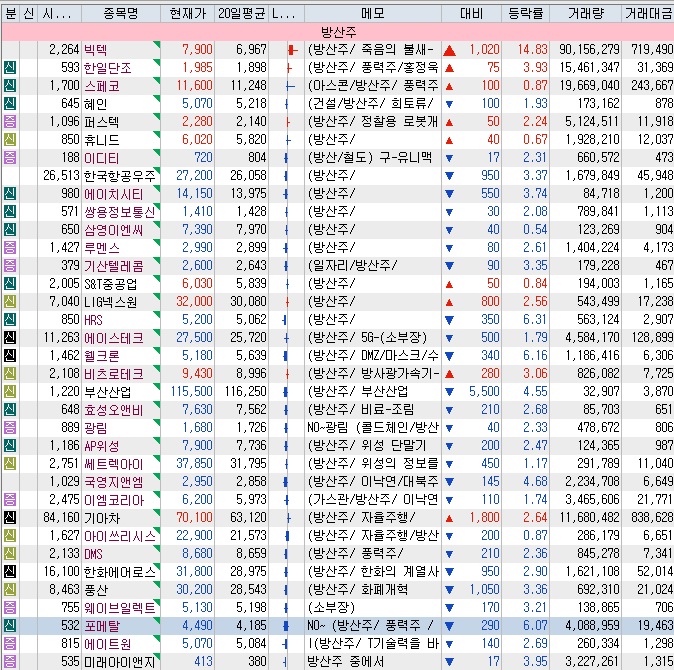Click the 거래대금 column header
The image size is (674, 670).
648,14
